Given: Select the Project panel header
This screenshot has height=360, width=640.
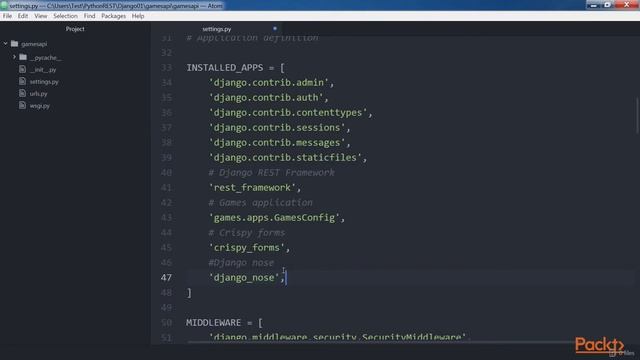Looking at the screenshot, I should (x=75, y=29).
